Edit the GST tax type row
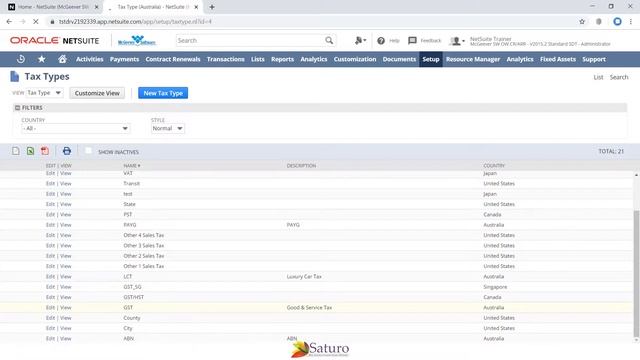The width and height of the screenshot is (640, 360). click(x=50, y=307)
